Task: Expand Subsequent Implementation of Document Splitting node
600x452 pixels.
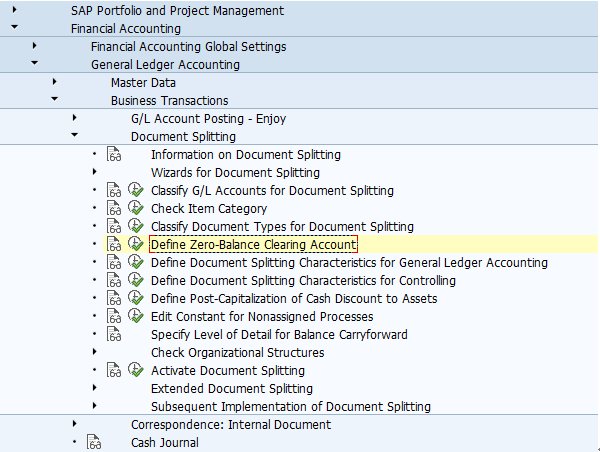Action: pyautogui.click(x=95, y=405)
